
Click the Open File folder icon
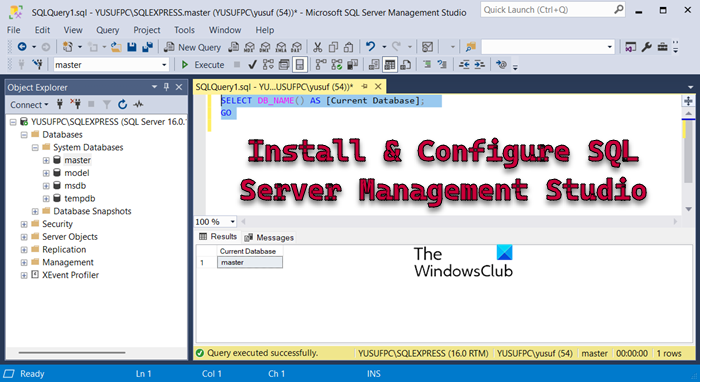tap(116, 47)
